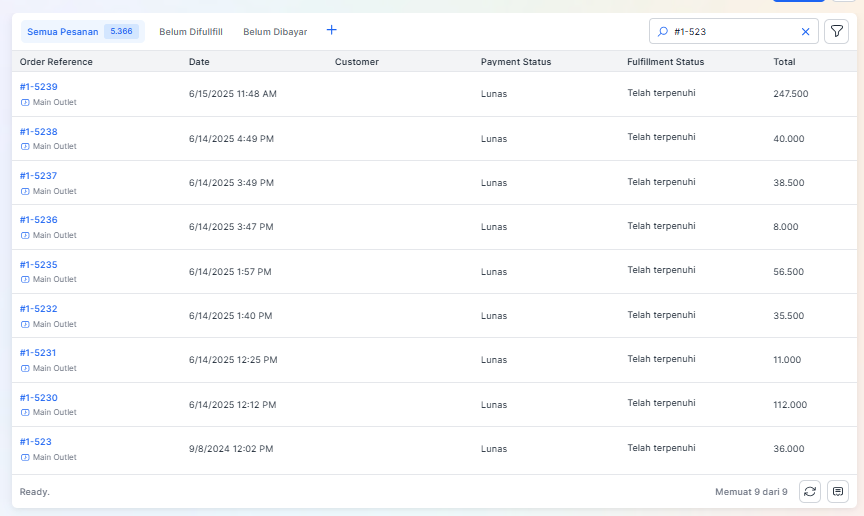The image size is (864, 516).
Task: Open order #1-5239 link
Action: point(39,87)
